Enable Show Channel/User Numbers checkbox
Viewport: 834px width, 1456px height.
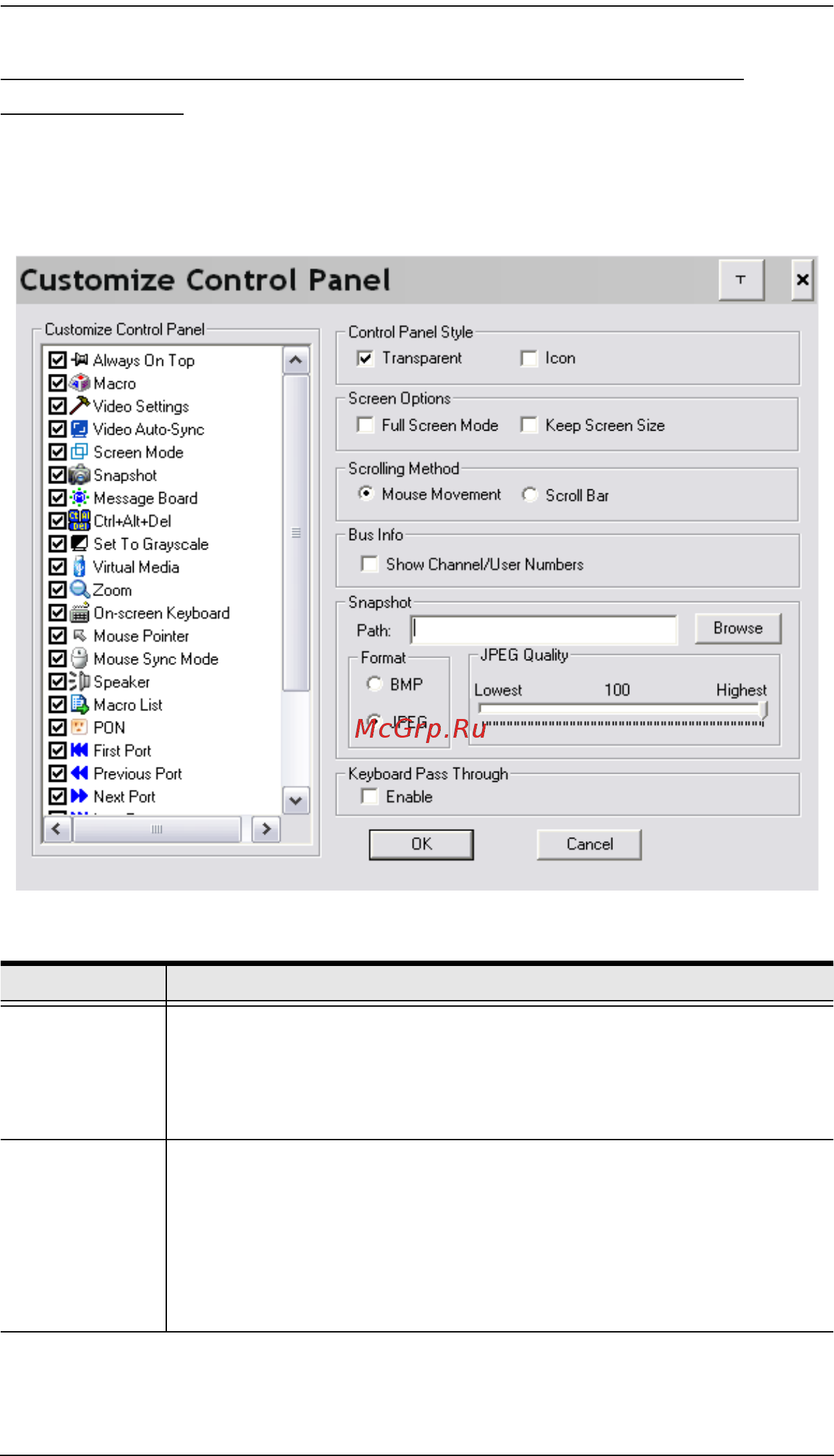[369, 564]
